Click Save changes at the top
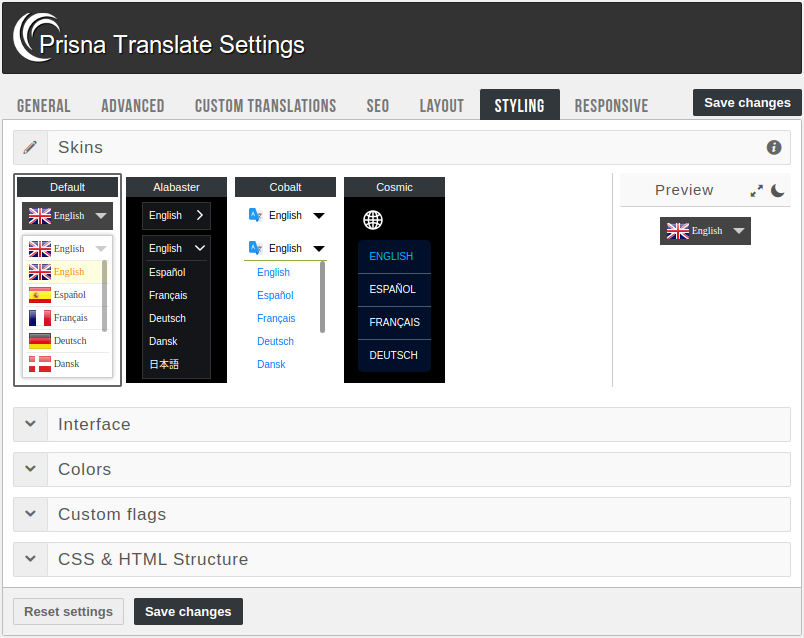804x638 pixels. click(747, 102)
